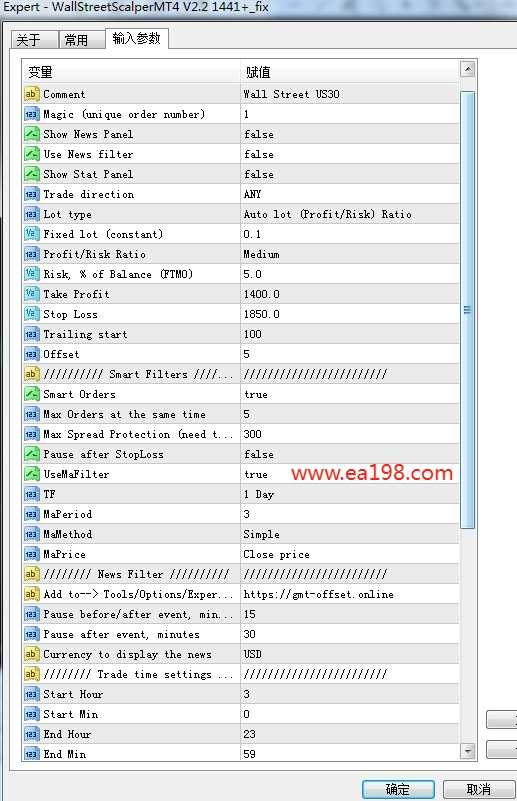Switch to the 关于 tab

(x=34, y=40)
